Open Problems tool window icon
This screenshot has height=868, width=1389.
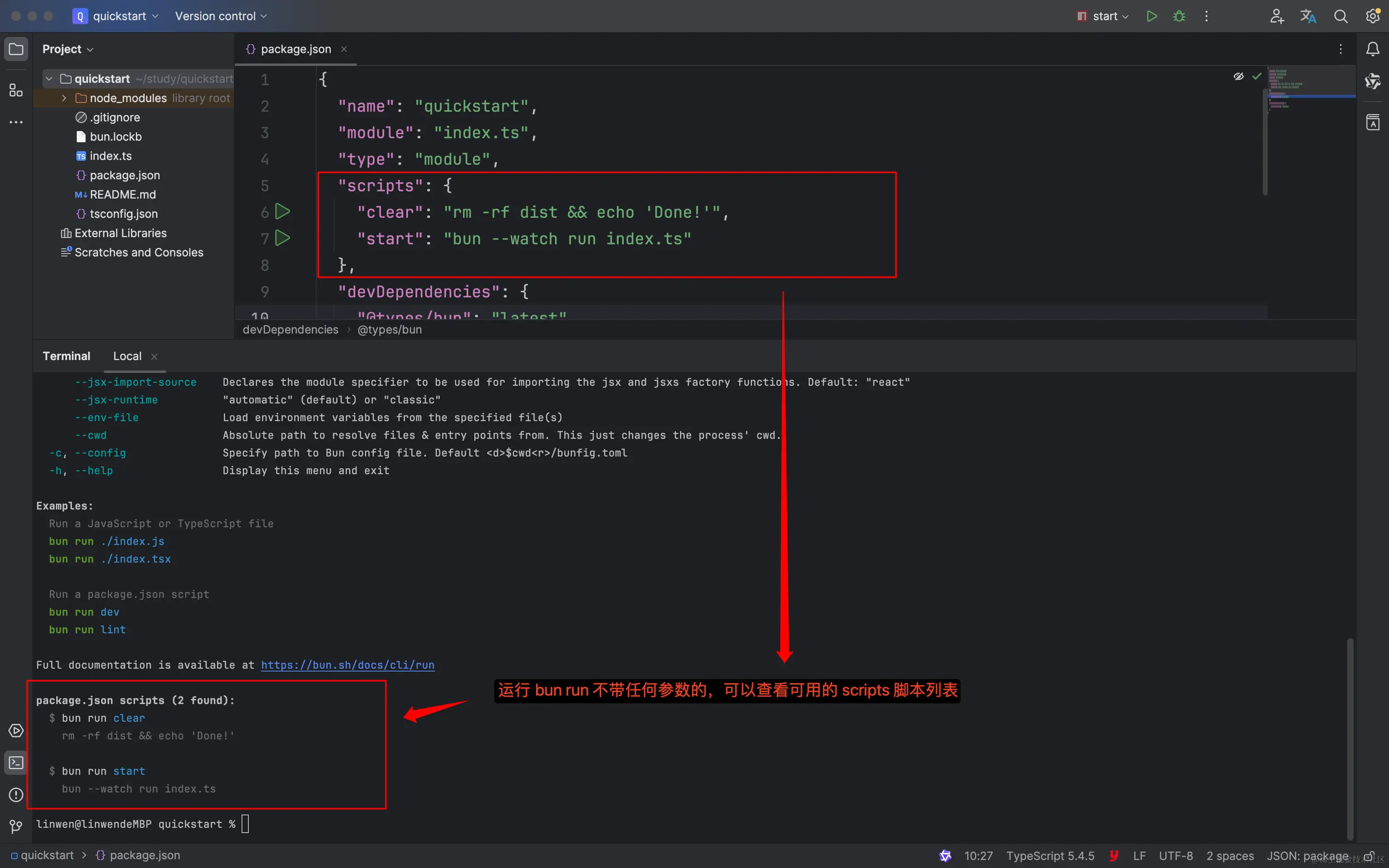(16, 795)
